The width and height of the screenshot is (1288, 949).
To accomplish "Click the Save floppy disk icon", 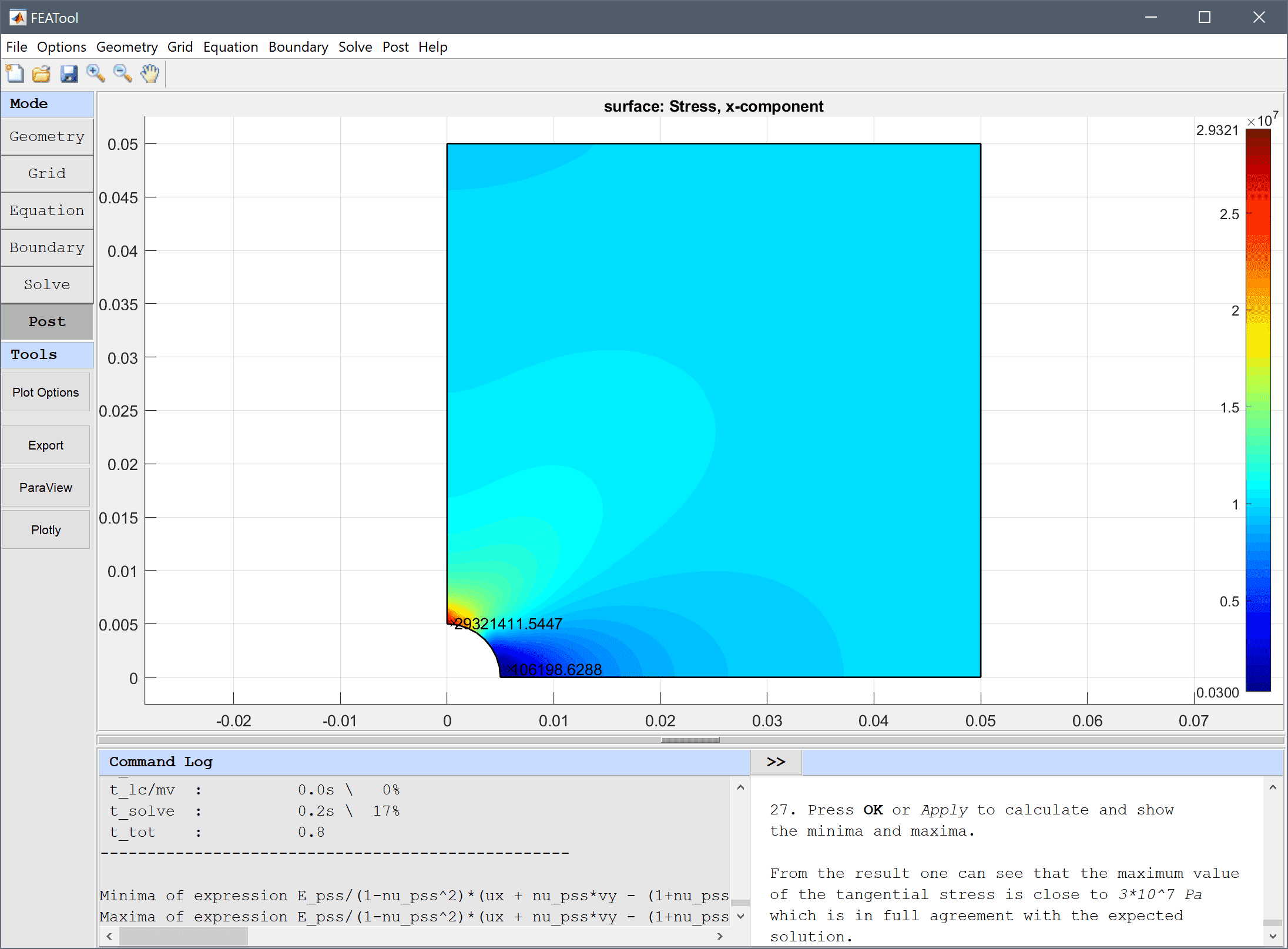I will coord(69,73).
